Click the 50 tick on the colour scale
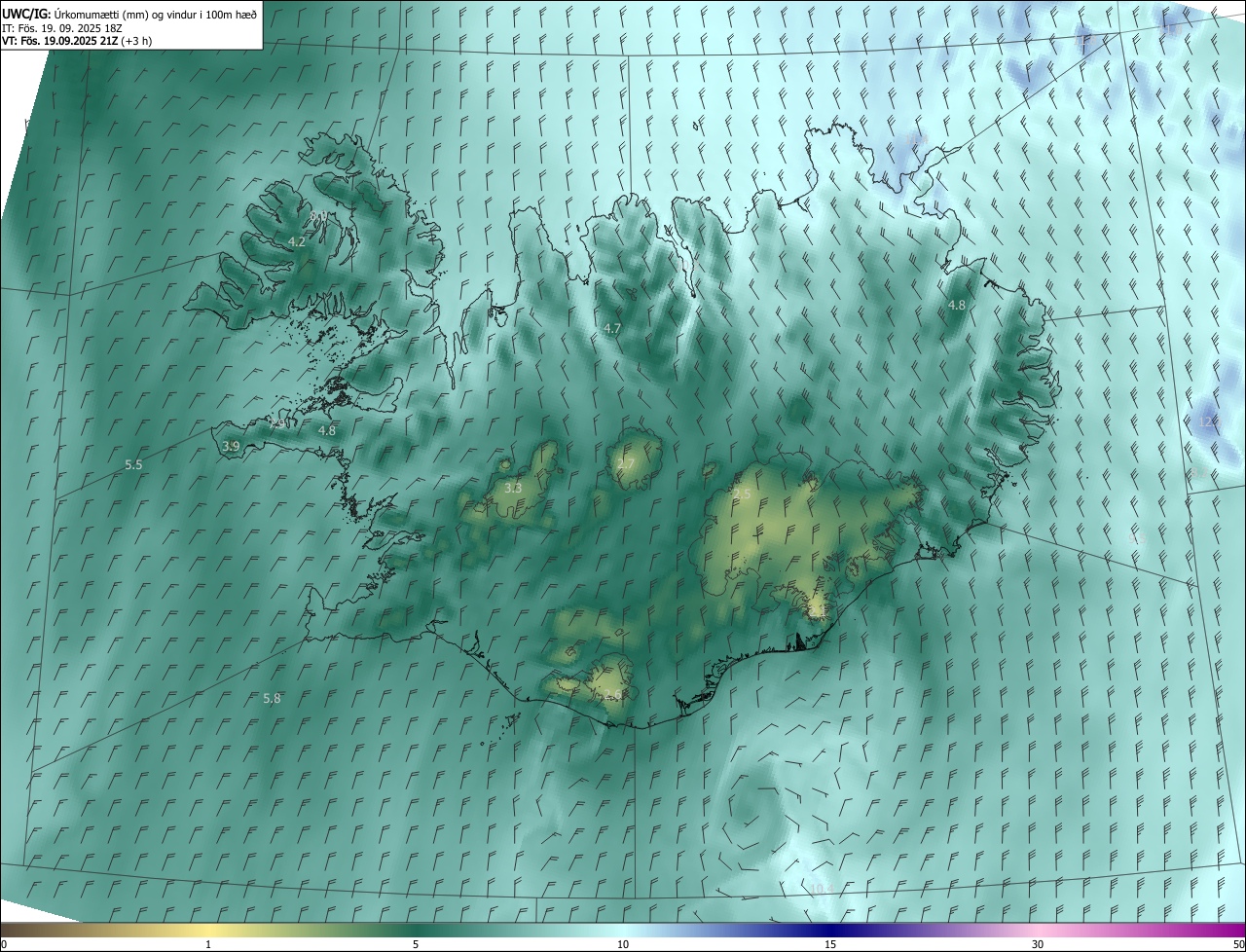 [1238, 944]
